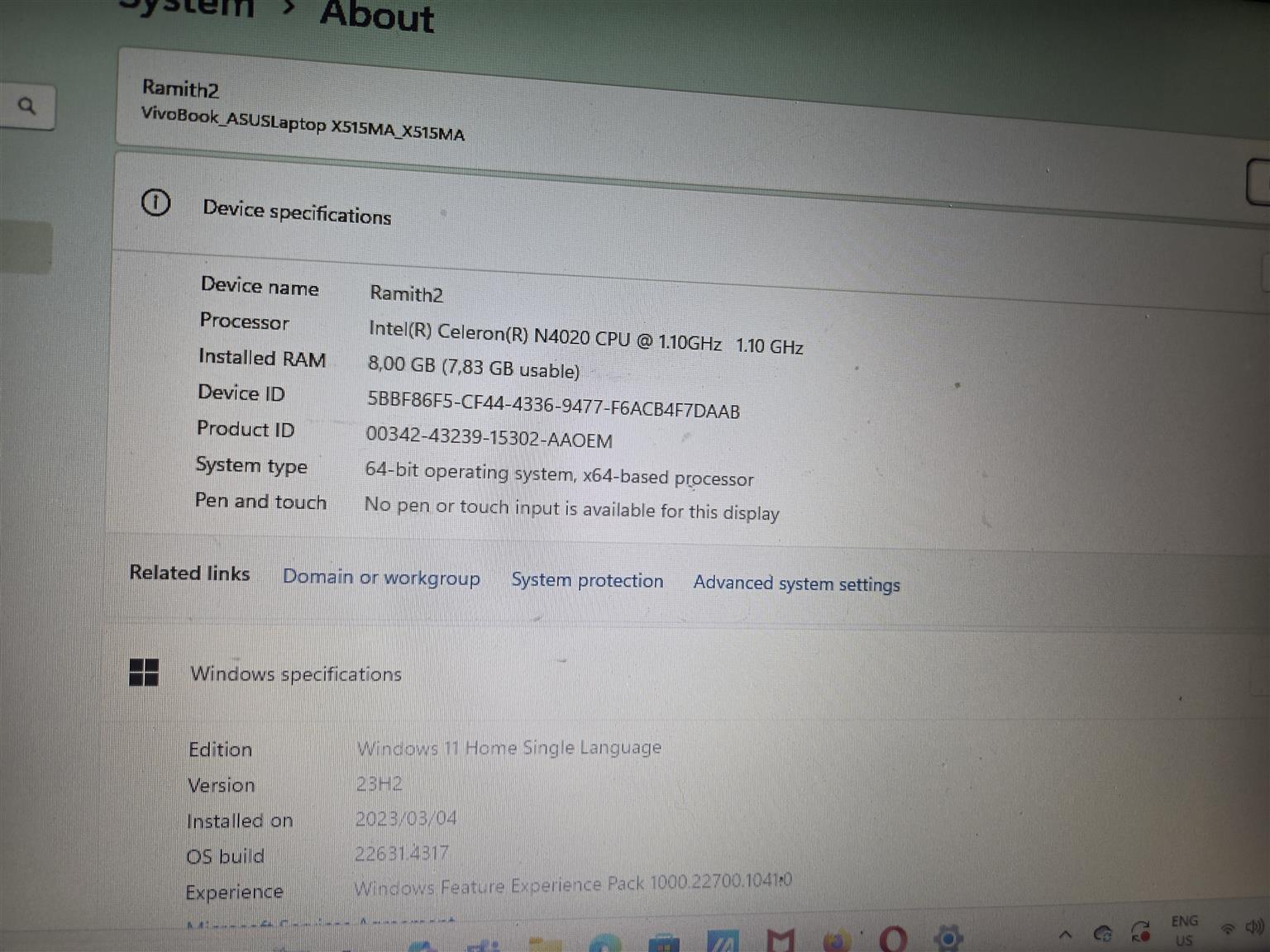
Task: Click the volume speaker tray icon
Action: 1254,927
